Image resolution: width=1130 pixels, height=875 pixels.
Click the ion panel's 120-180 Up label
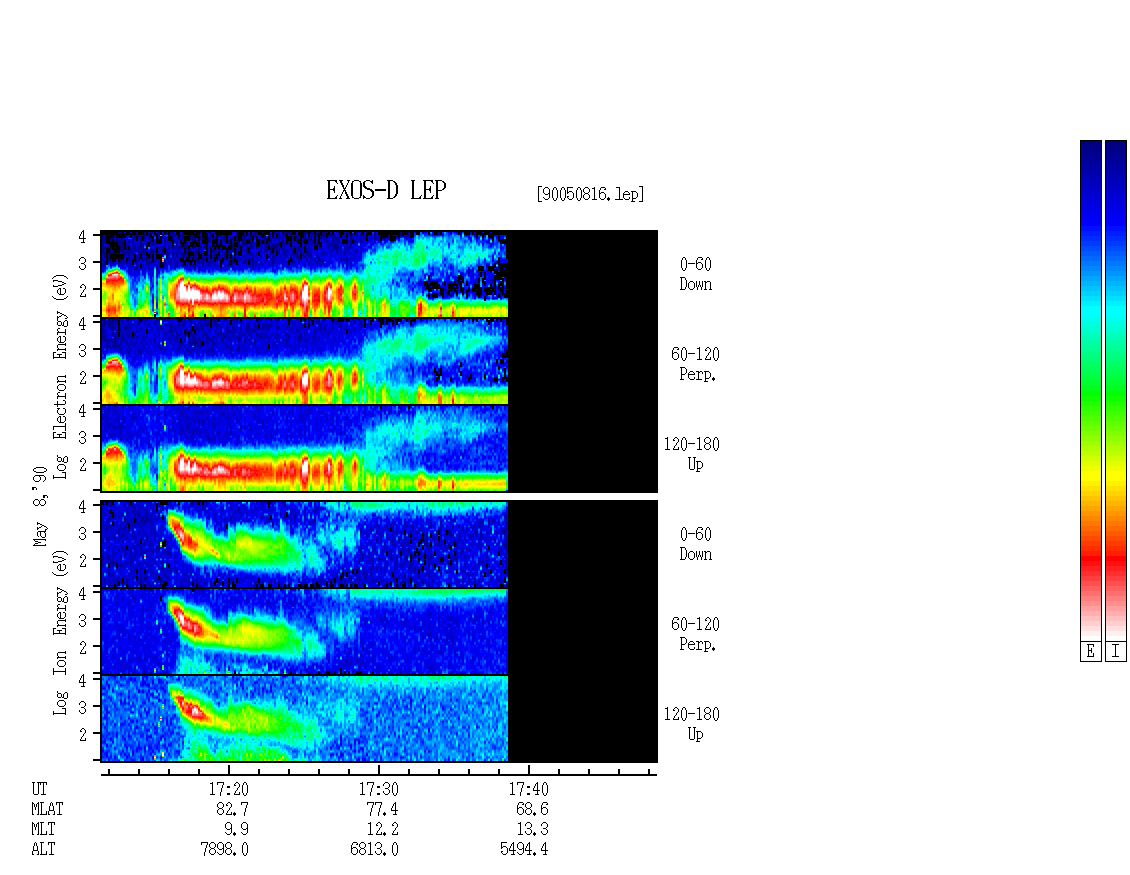692,725
